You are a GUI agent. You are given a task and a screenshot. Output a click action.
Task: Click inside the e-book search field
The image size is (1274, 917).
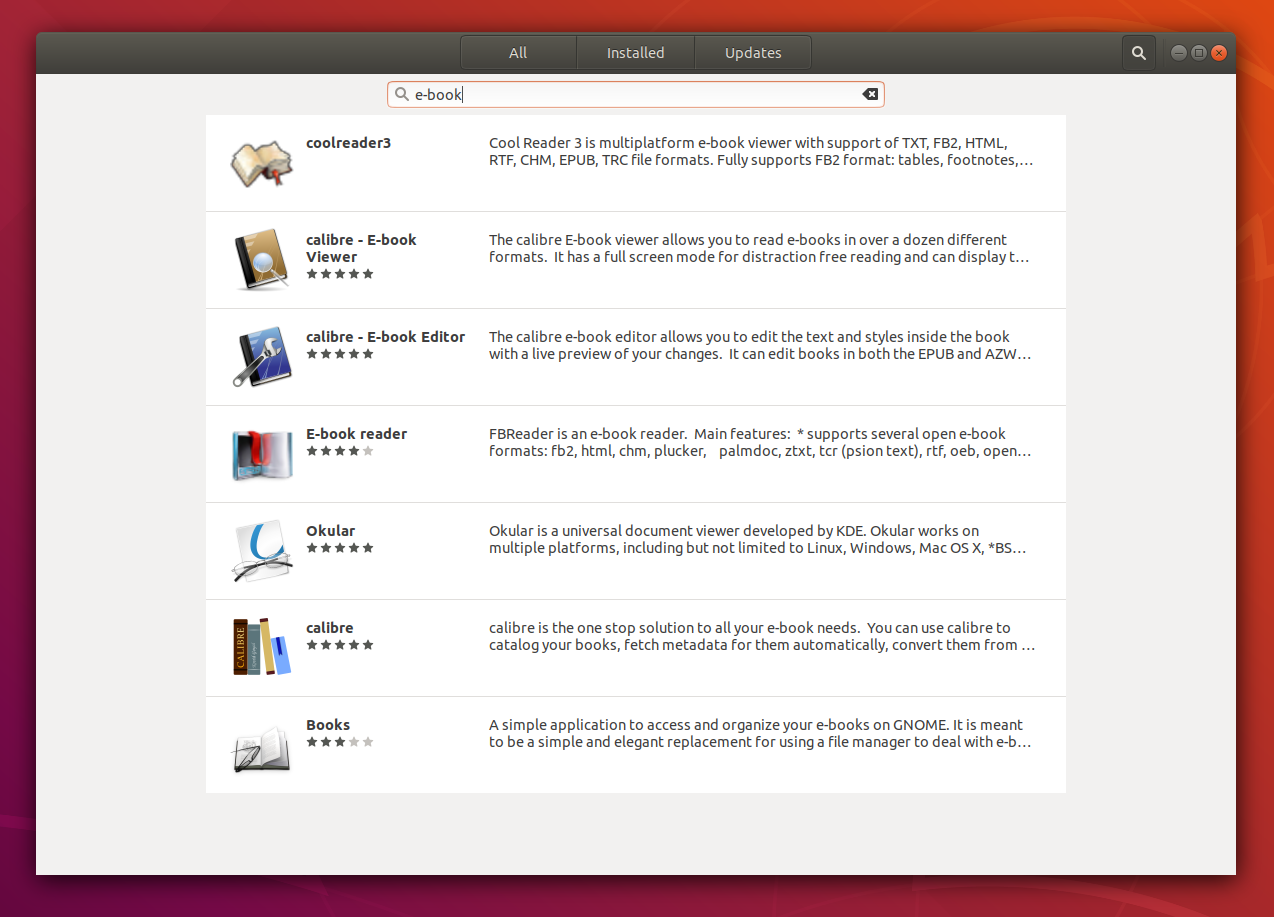pyautogui.click(x=636, y=94)
